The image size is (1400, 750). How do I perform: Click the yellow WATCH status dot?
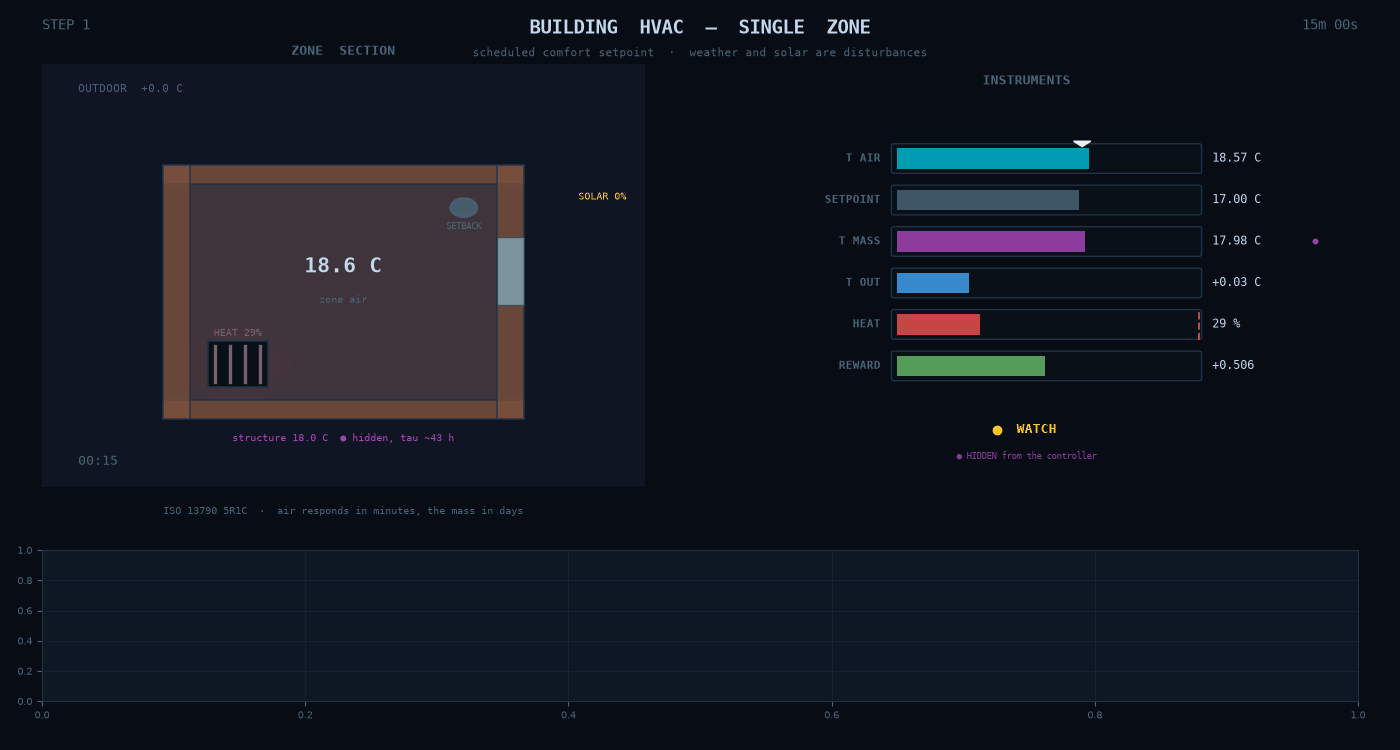coord(997,430)
